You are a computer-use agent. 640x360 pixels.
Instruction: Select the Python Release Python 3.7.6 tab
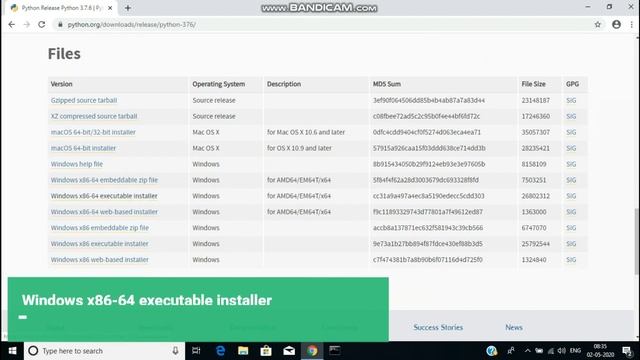click(61, 8)
